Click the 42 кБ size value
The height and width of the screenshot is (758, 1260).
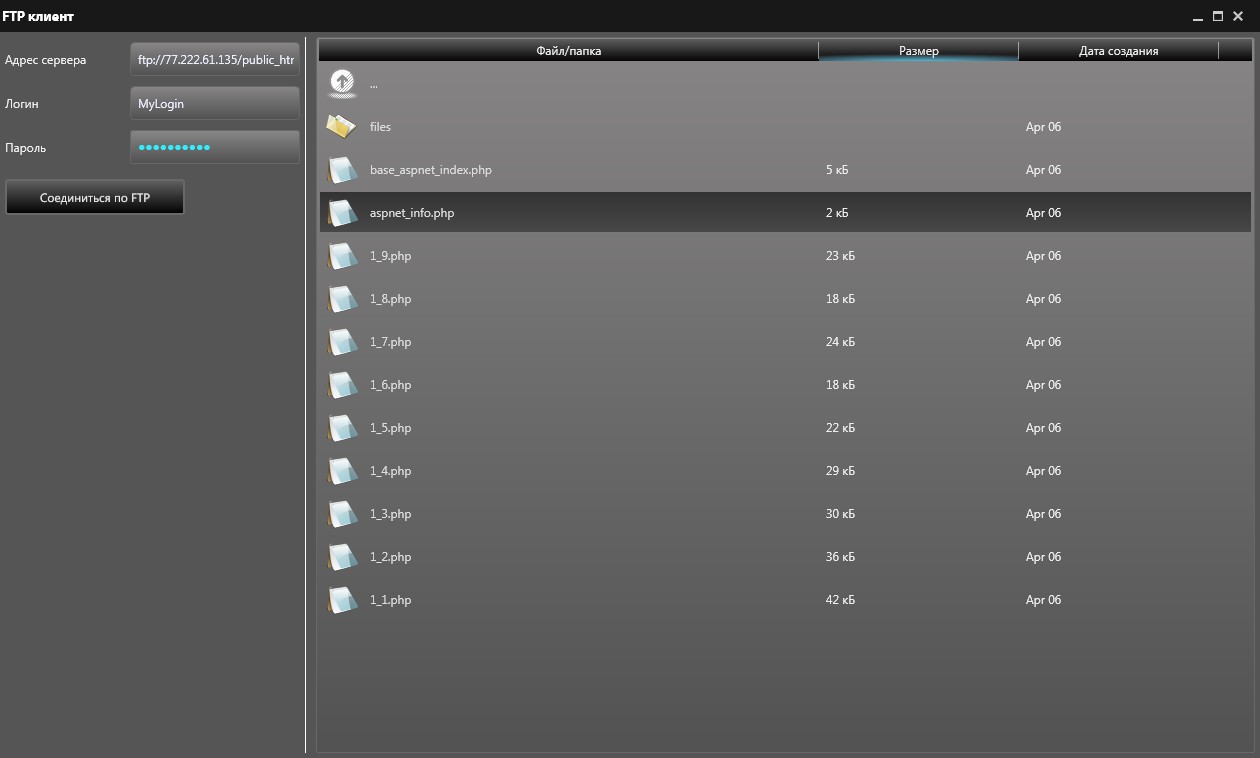pos(840,600)
